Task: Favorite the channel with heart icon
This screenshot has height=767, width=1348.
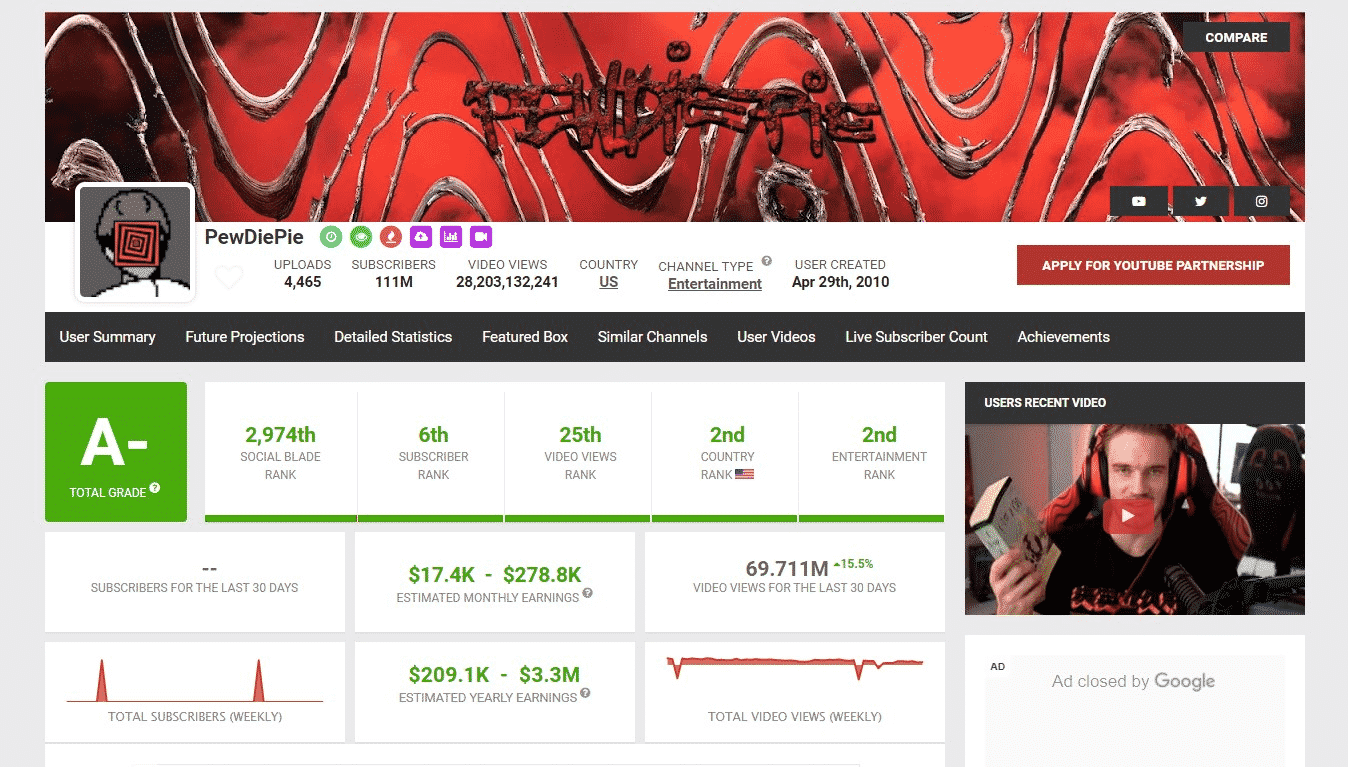Action: [x=229, y=277]
